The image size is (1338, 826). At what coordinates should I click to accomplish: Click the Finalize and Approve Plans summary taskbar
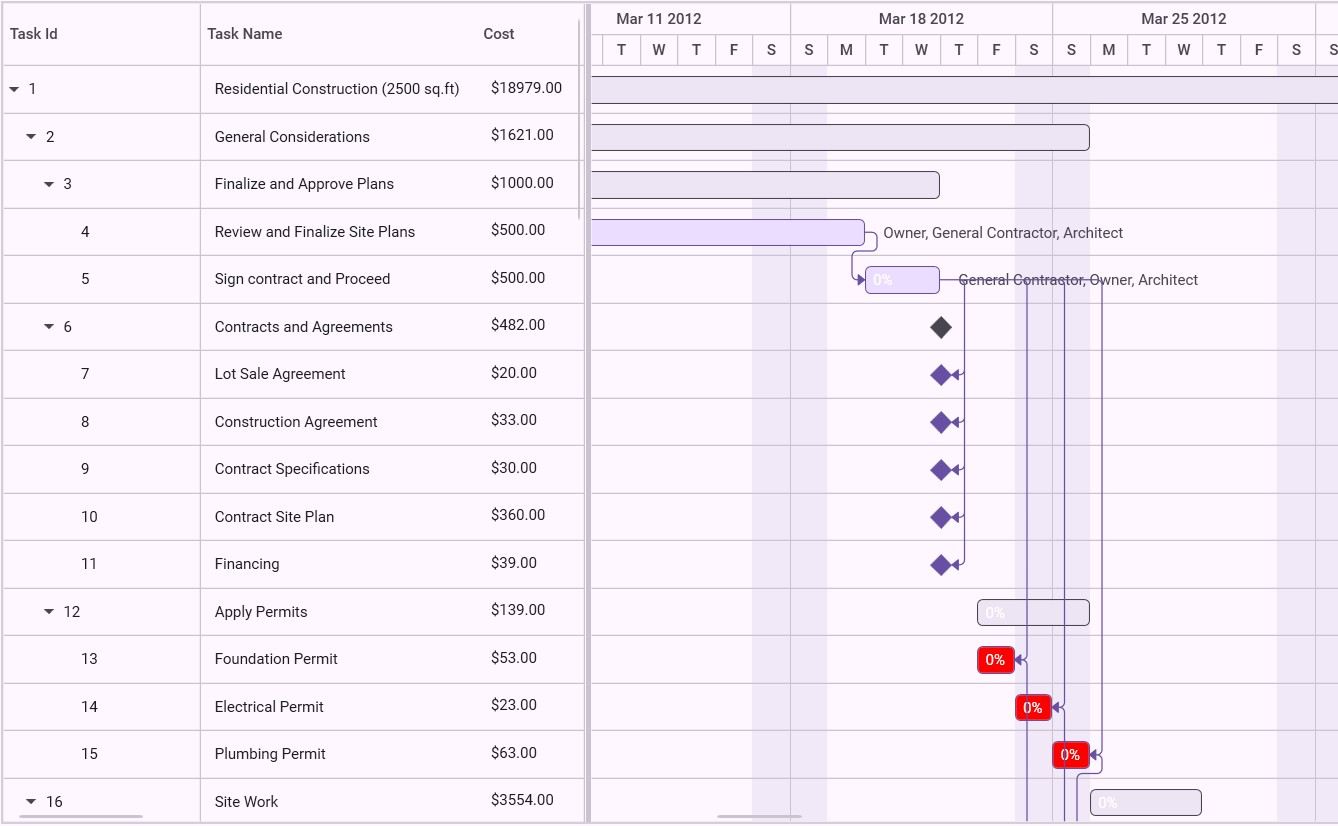[x=765, y=185]
